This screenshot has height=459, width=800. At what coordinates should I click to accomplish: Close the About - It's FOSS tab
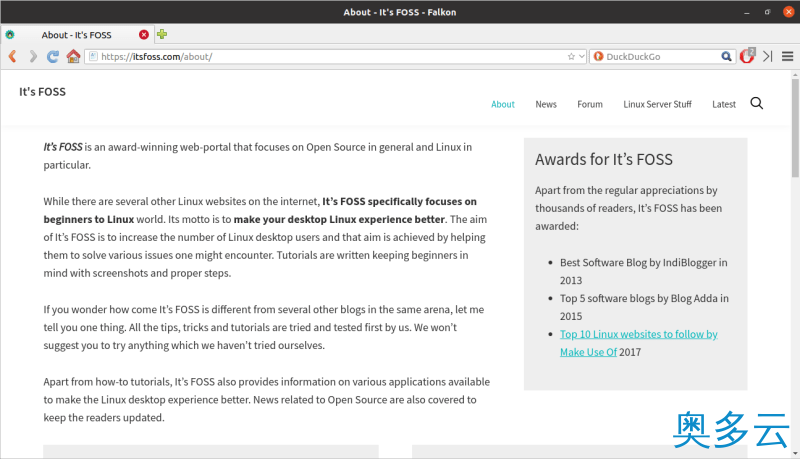[x=144, y=34]
